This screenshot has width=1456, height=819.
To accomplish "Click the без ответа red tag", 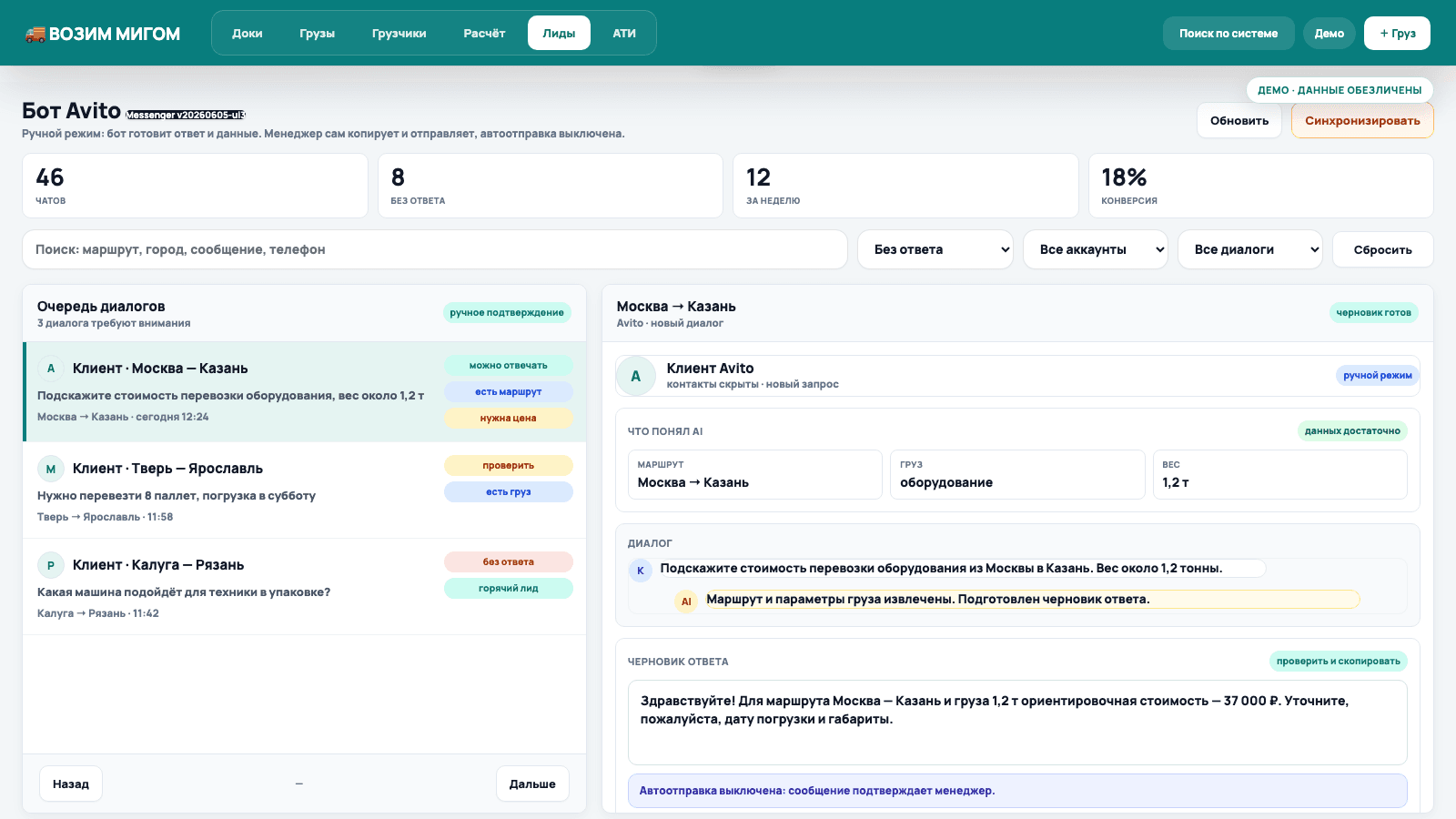I will (x=509, y=562).
